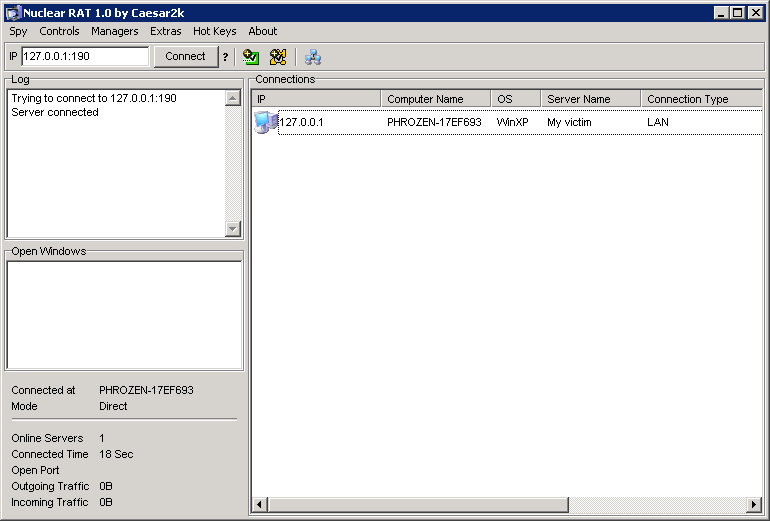
Task: Open the Managers menu
Action: [114, 31]
